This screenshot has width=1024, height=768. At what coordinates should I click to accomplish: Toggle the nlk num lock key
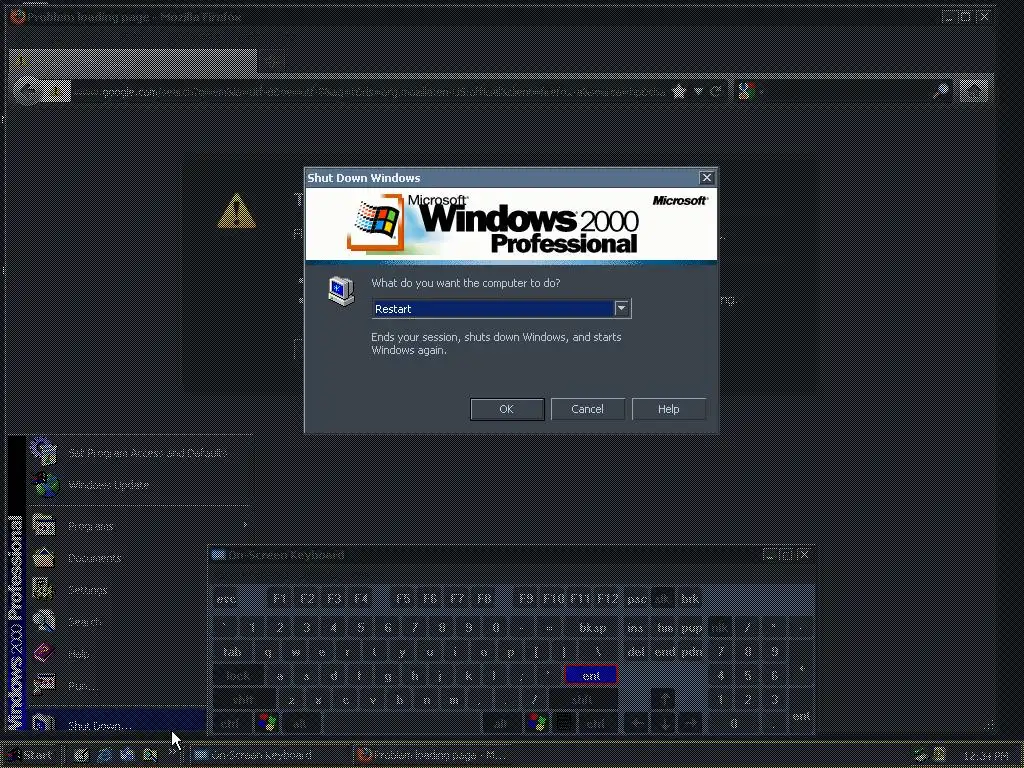(720, 628)
